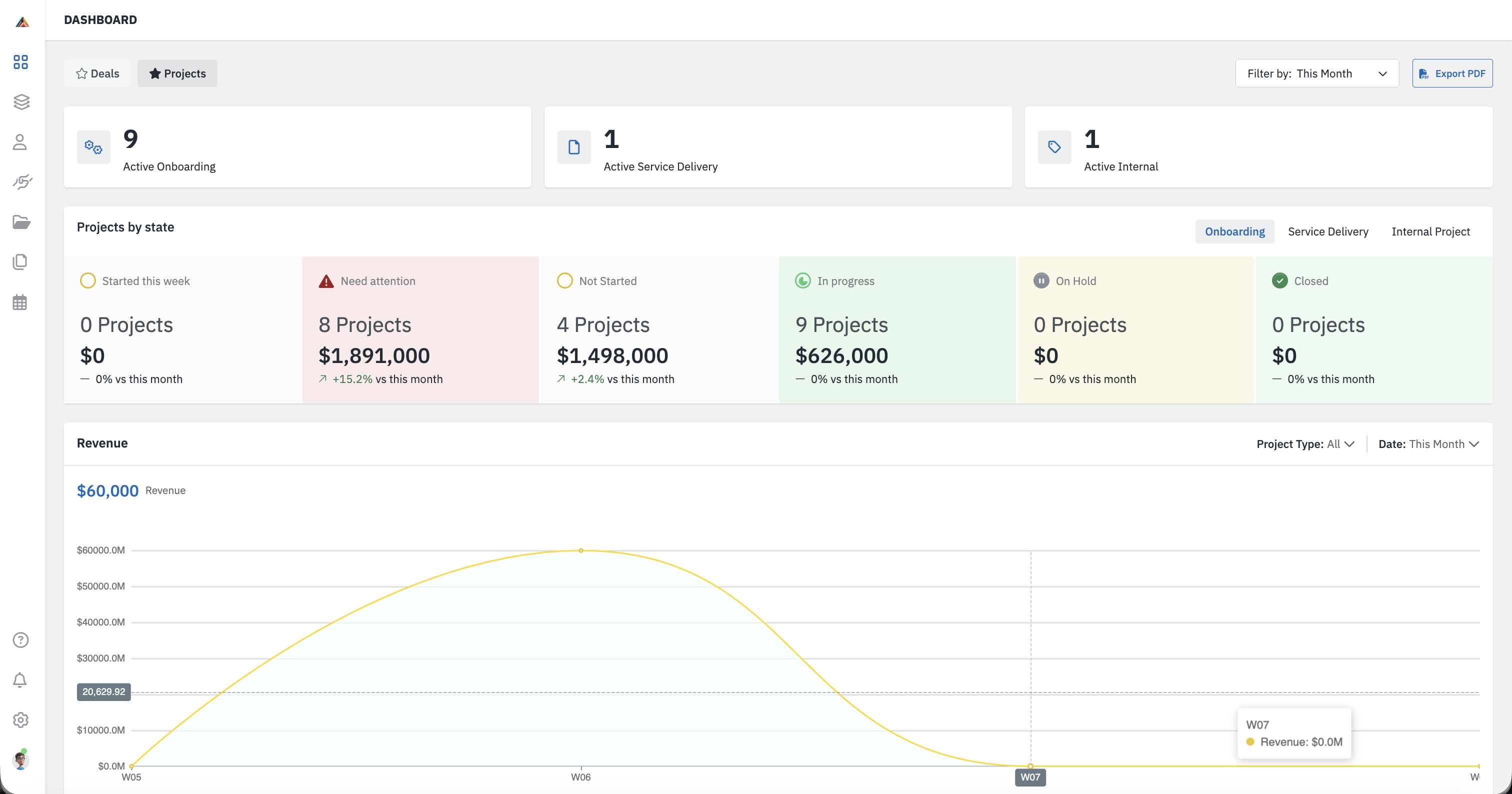The height and width of the screenshot is (794, 1512).
Task: Open the dashboard grid icon in sidebar
Action: coord(20,61)
